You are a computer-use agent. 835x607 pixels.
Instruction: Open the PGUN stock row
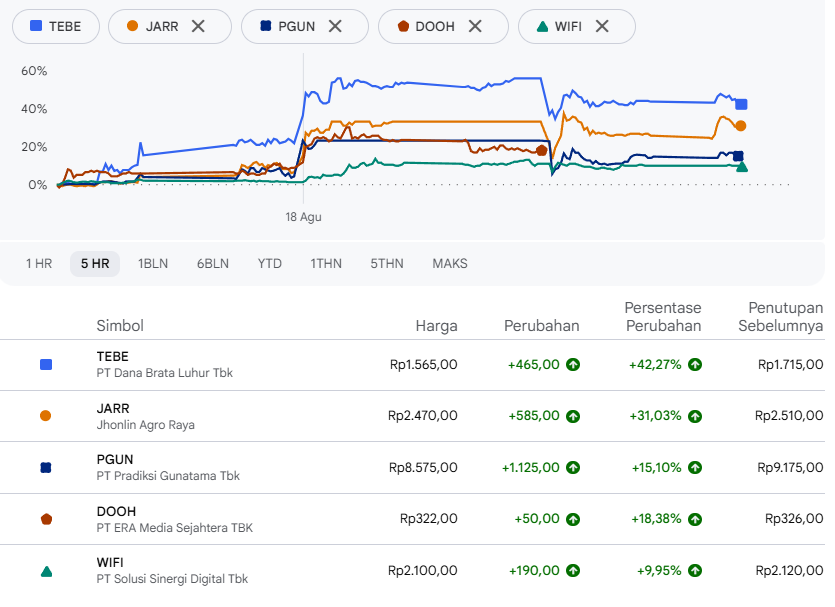pyautogui.click(x=412, y=467)
